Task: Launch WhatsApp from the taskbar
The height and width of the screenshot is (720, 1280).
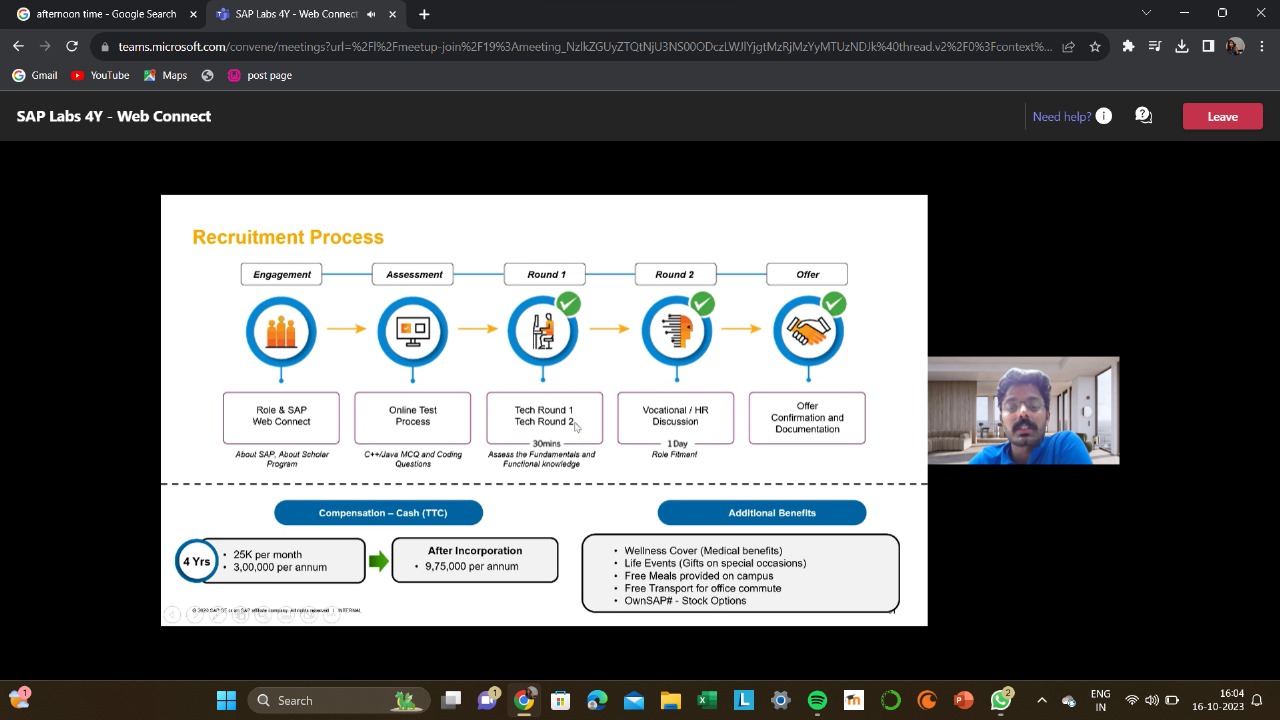Action: click(x=1000, y=700)
